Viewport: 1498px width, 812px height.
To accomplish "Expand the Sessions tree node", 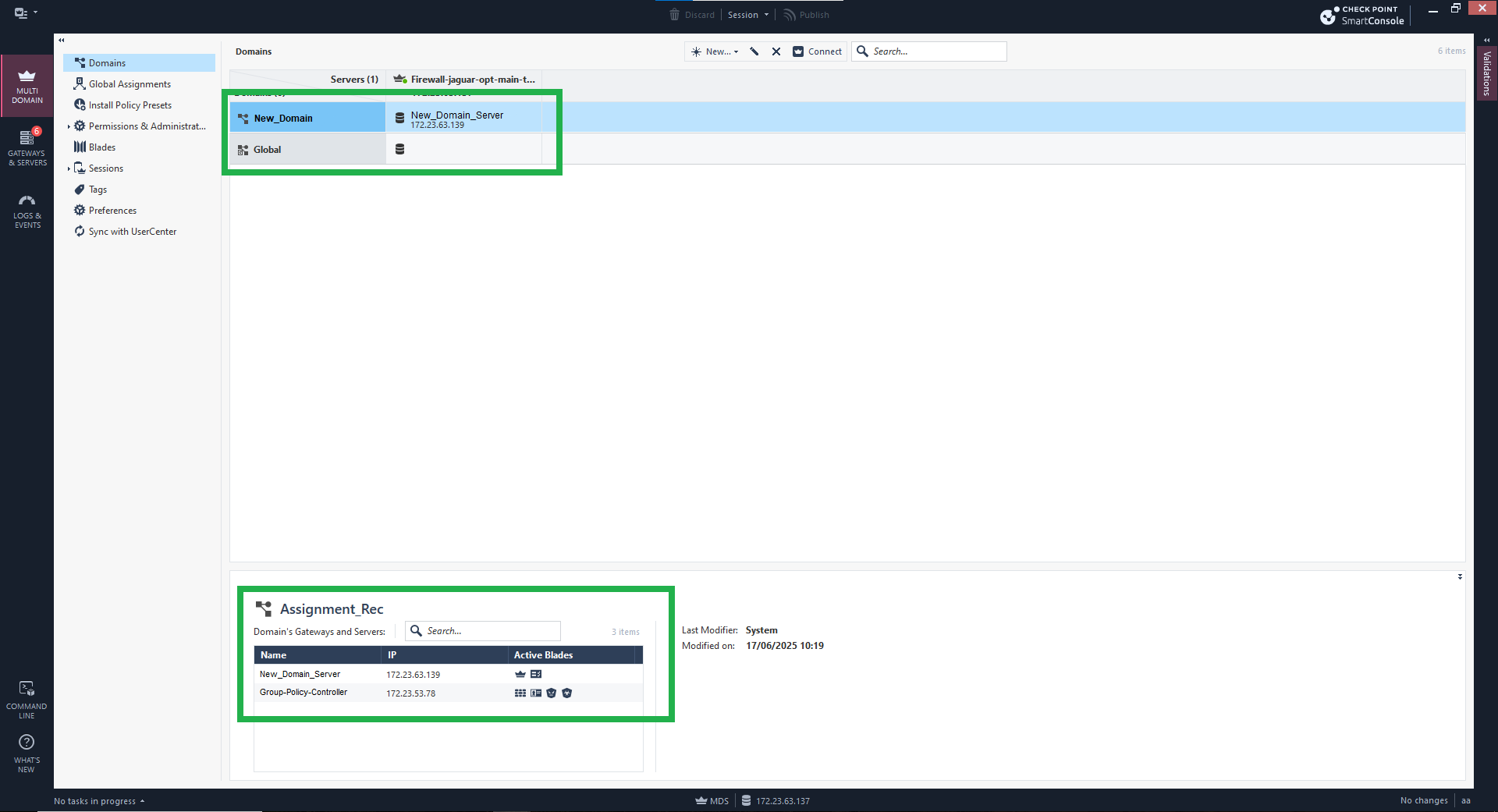I will pos(69,168).
